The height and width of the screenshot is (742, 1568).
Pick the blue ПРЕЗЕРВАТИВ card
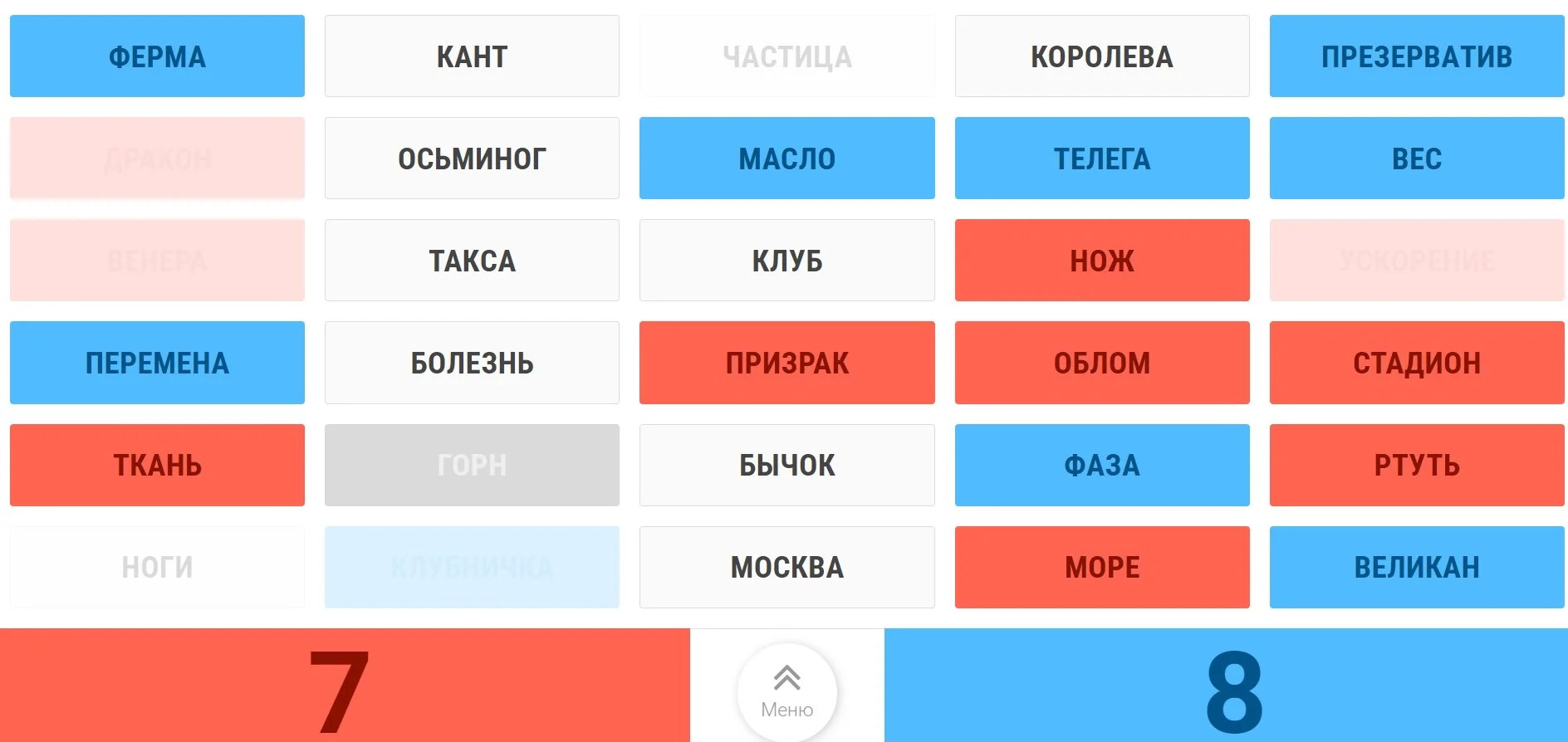[x=1416, y=56]
